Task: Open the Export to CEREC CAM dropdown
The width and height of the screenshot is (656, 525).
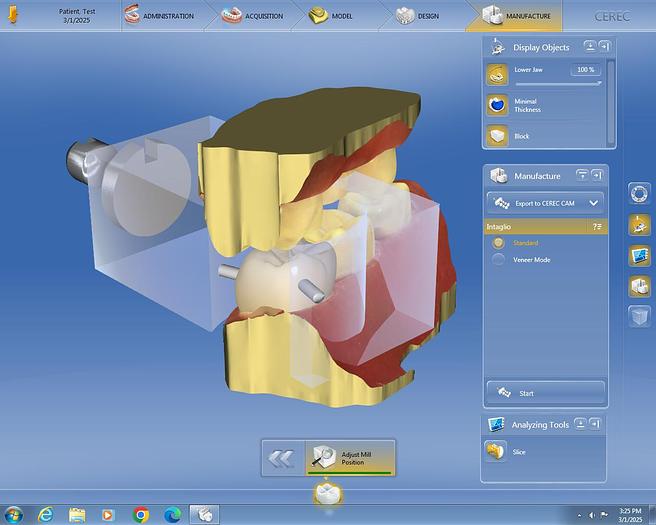Action: point(546,203)
